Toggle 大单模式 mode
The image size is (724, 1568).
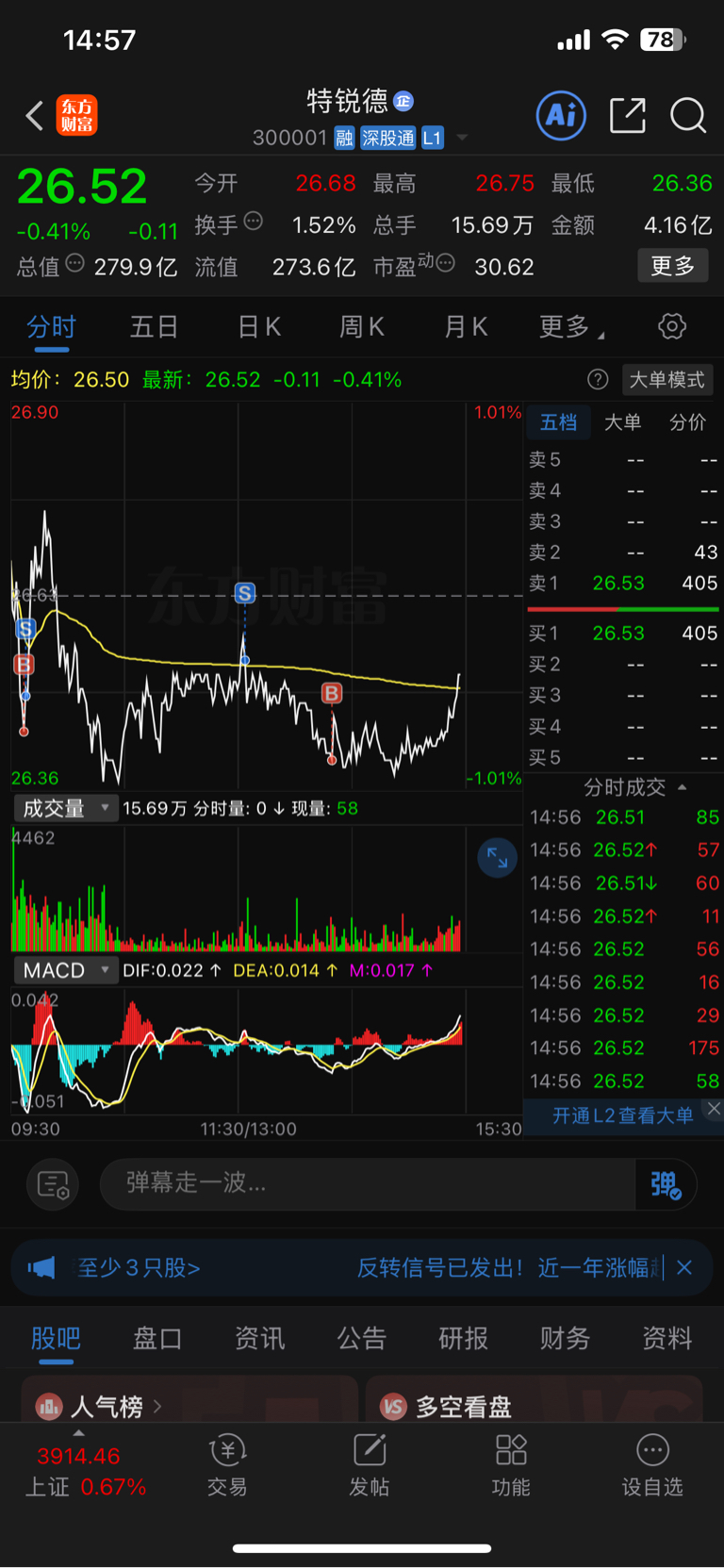tap(667, 379)
